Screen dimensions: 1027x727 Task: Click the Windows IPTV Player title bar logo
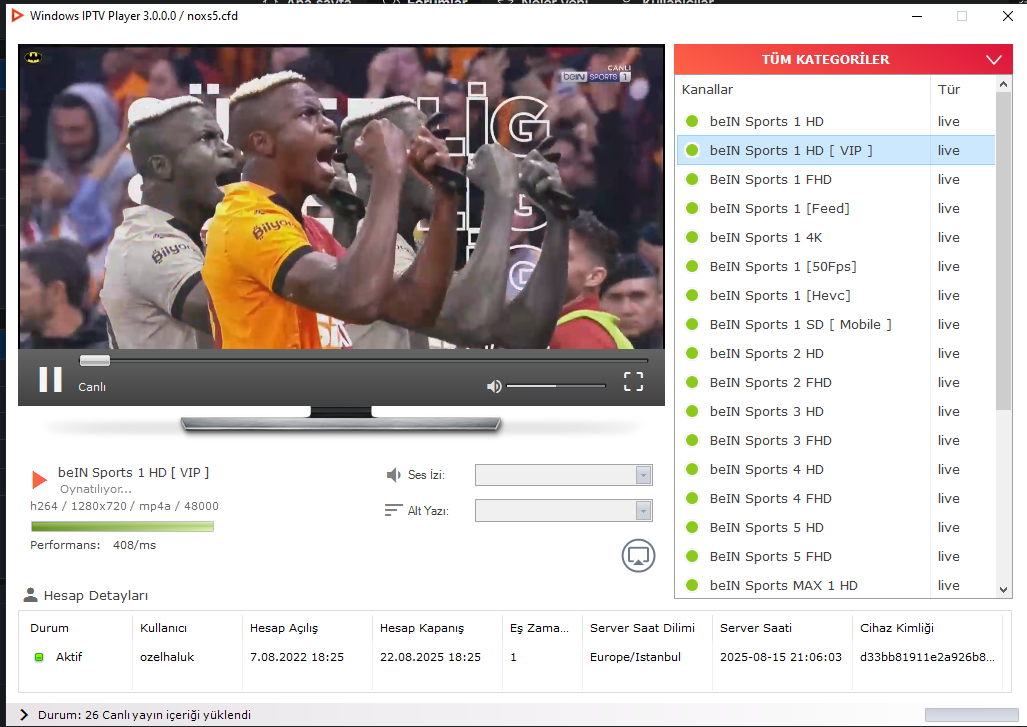pyautogui.click(x=18, y=16)
